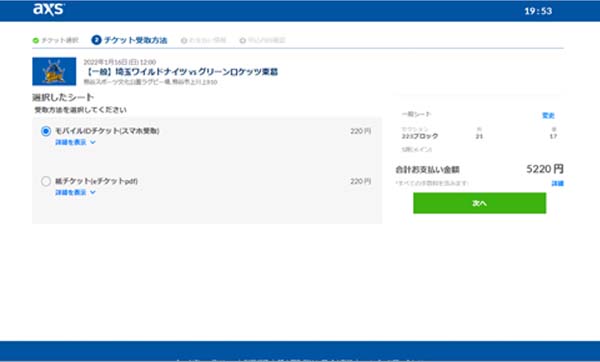Screen dimensions: 600x362
Task: Open 詳細 link beside total payment note
Action: 558,183
